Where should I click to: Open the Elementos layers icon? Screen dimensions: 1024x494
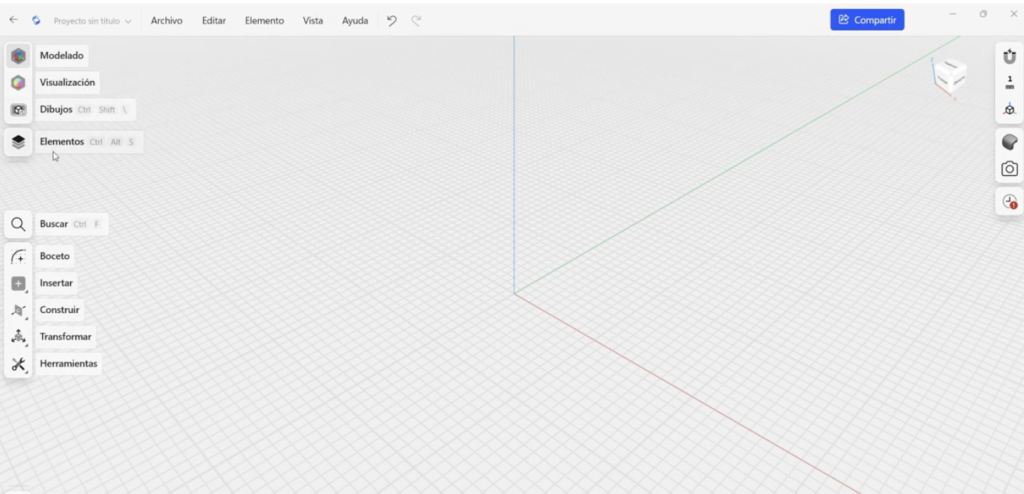pyautogui.click(x=18, y=142)
